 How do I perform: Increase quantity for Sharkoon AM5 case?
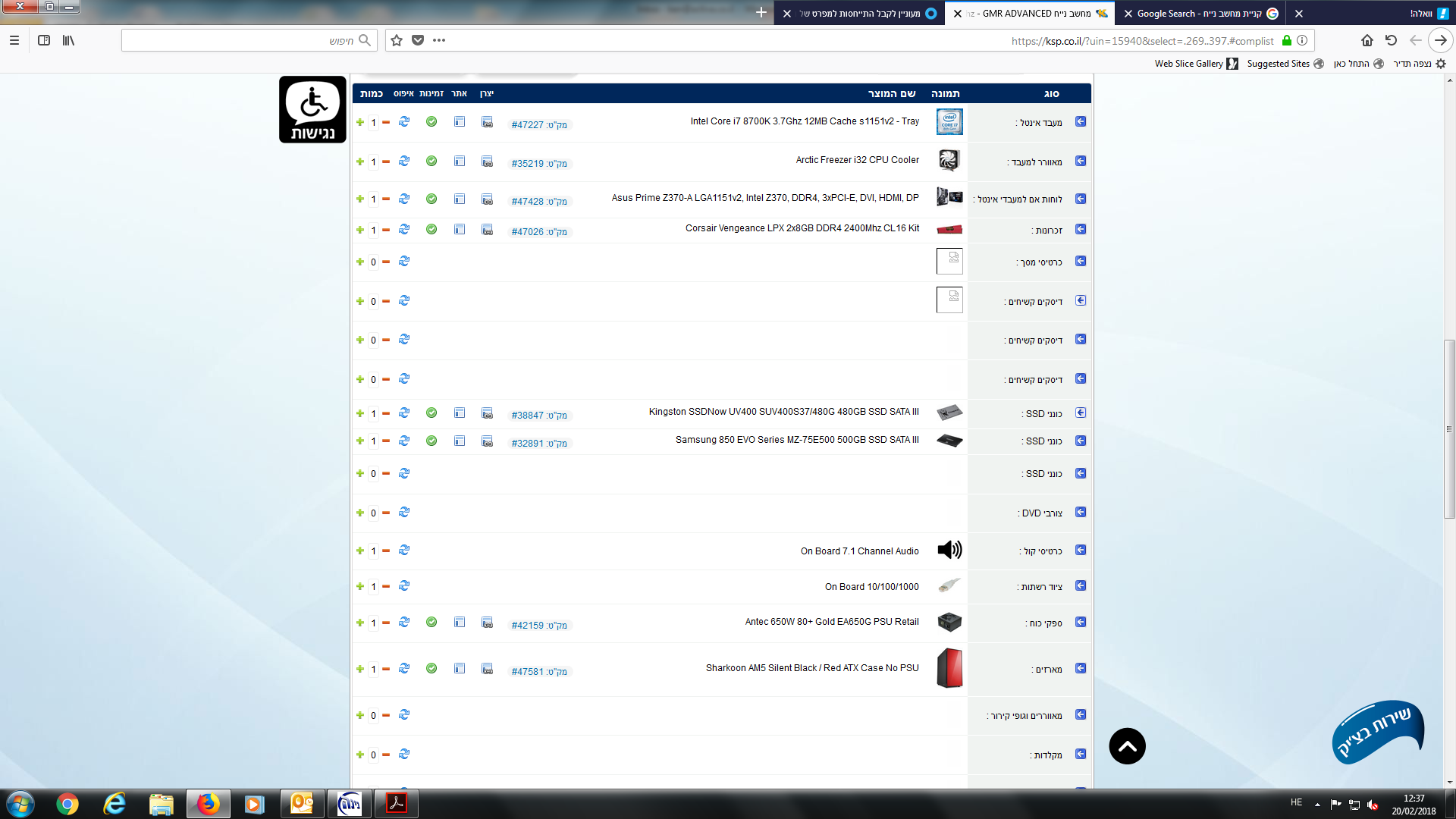click(x=360, y=669)
